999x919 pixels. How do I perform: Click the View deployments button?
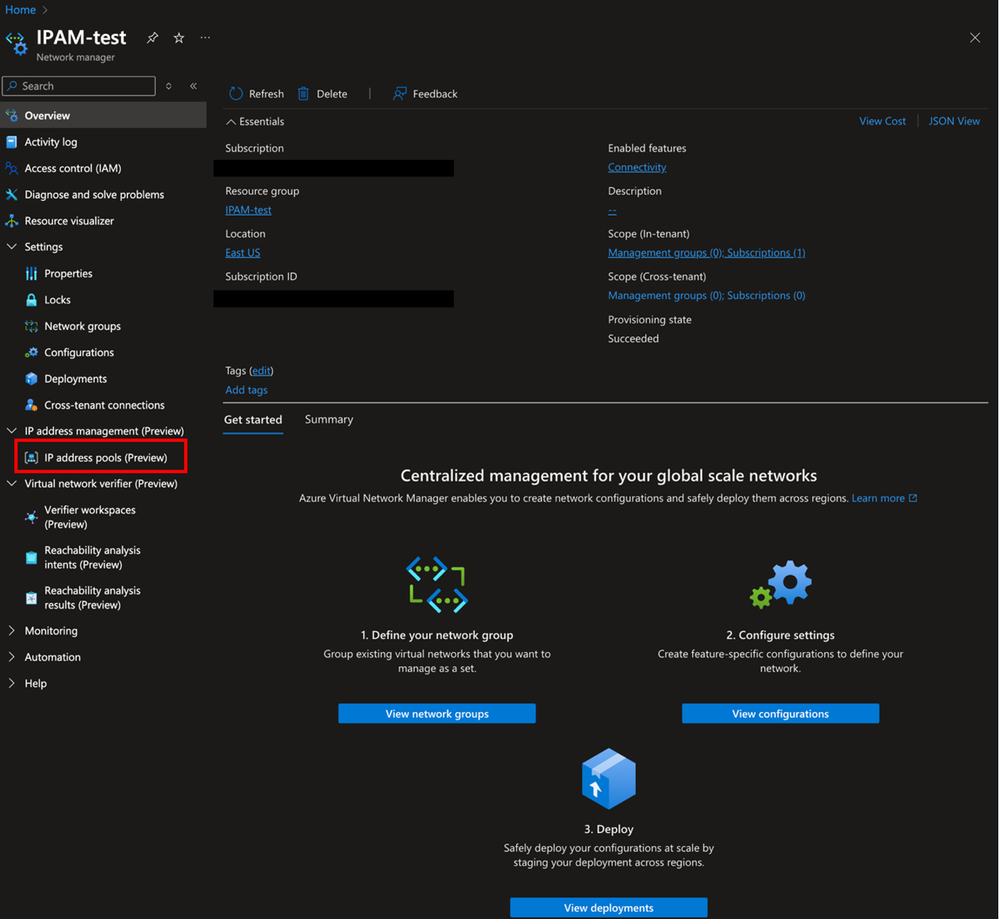point(608,908)
